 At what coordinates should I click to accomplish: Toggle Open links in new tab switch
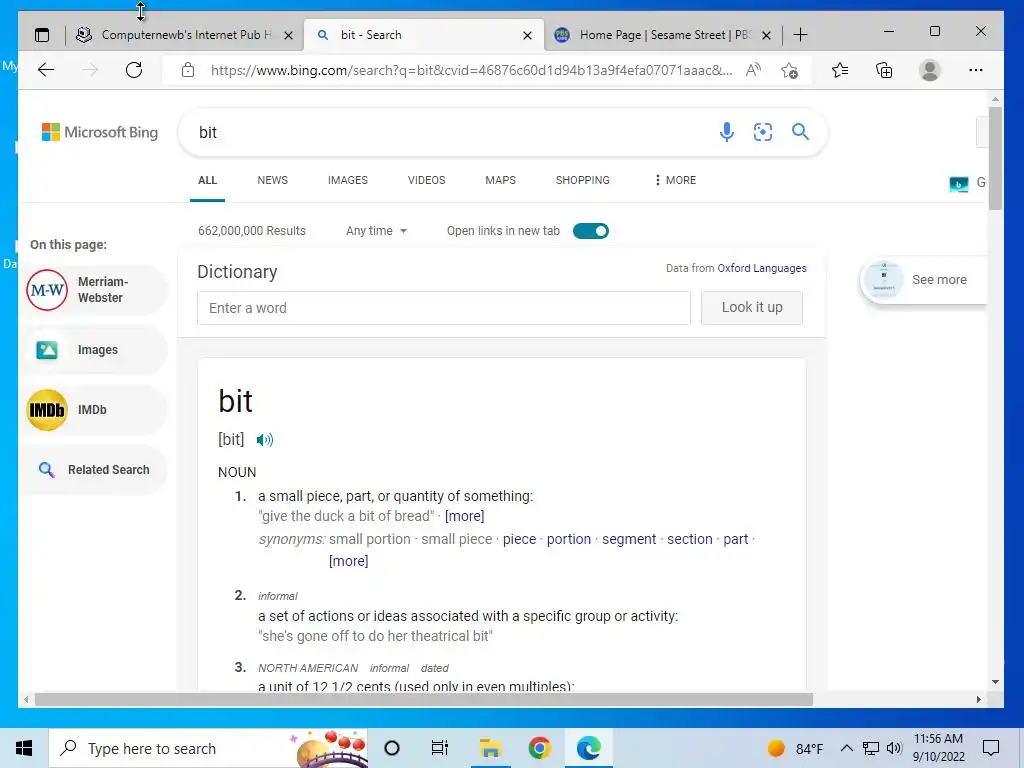pyautogui.click(x=590, y=231)
